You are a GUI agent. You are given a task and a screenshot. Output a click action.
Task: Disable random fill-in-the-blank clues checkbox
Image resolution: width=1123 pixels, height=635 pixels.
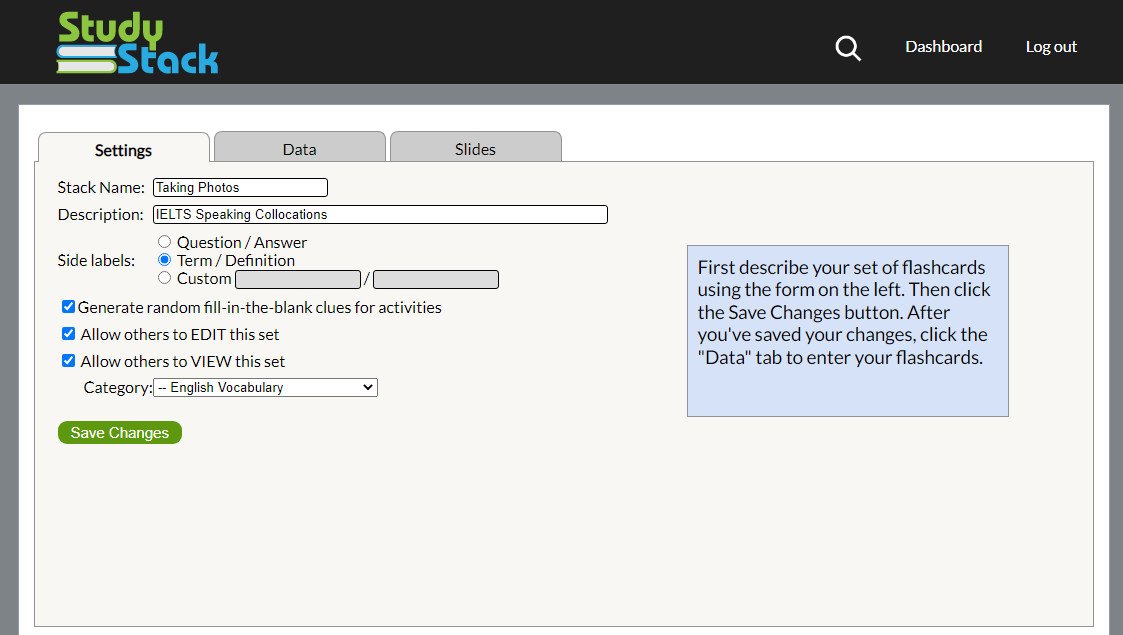(x=68, y=307)
